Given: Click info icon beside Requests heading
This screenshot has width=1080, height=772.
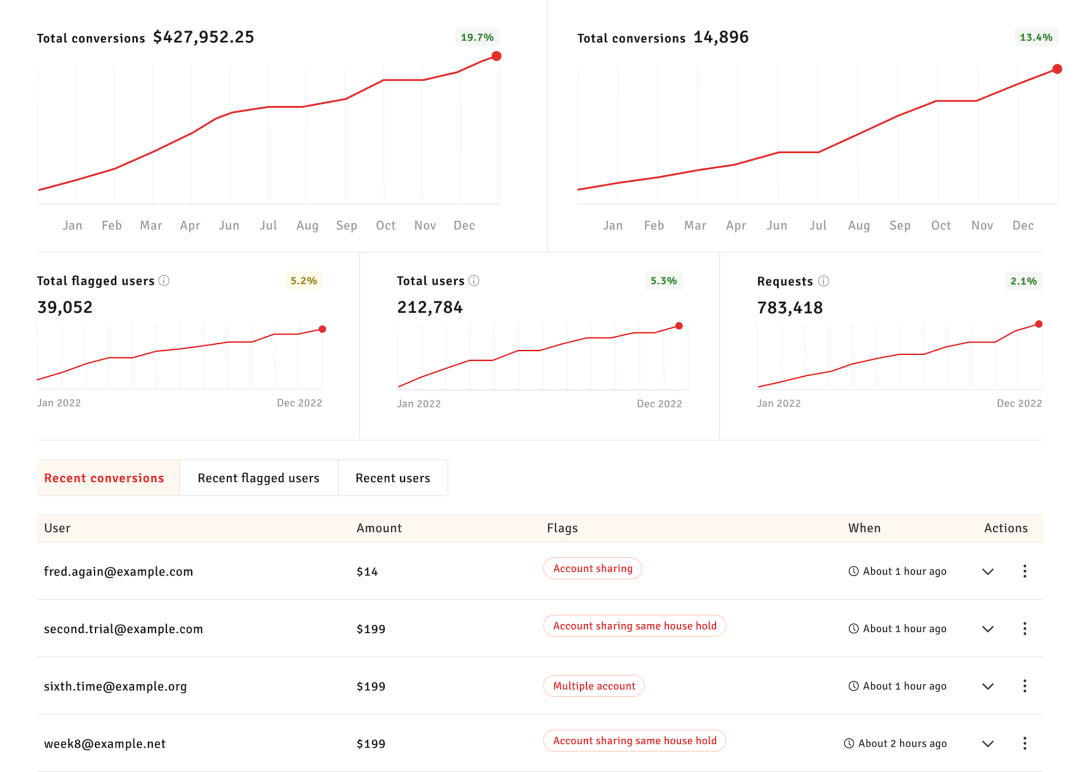Looking at the screenshot, I should pos(823,281).
